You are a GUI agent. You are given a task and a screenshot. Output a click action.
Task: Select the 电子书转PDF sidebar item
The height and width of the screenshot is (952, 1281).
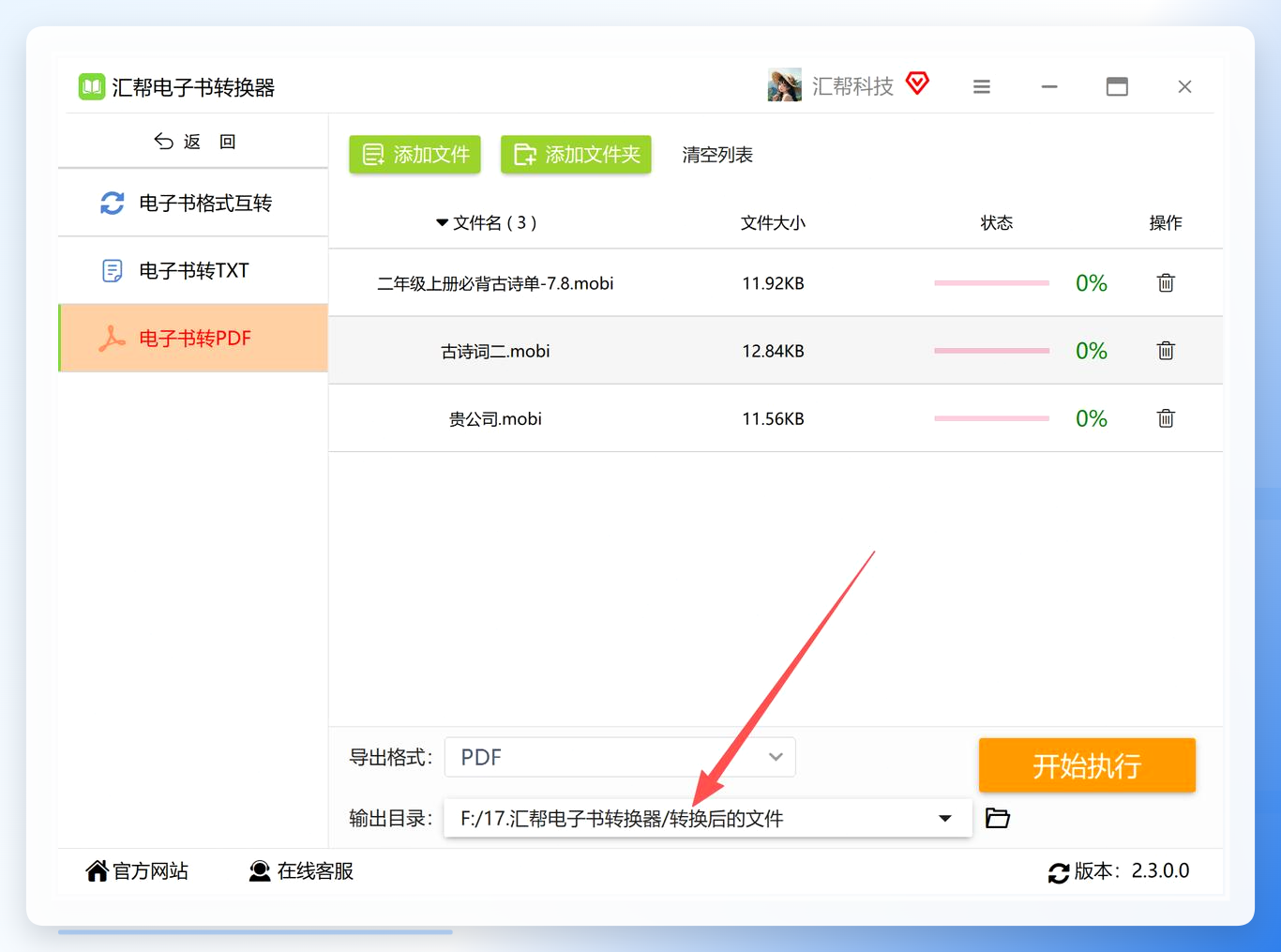193,338
